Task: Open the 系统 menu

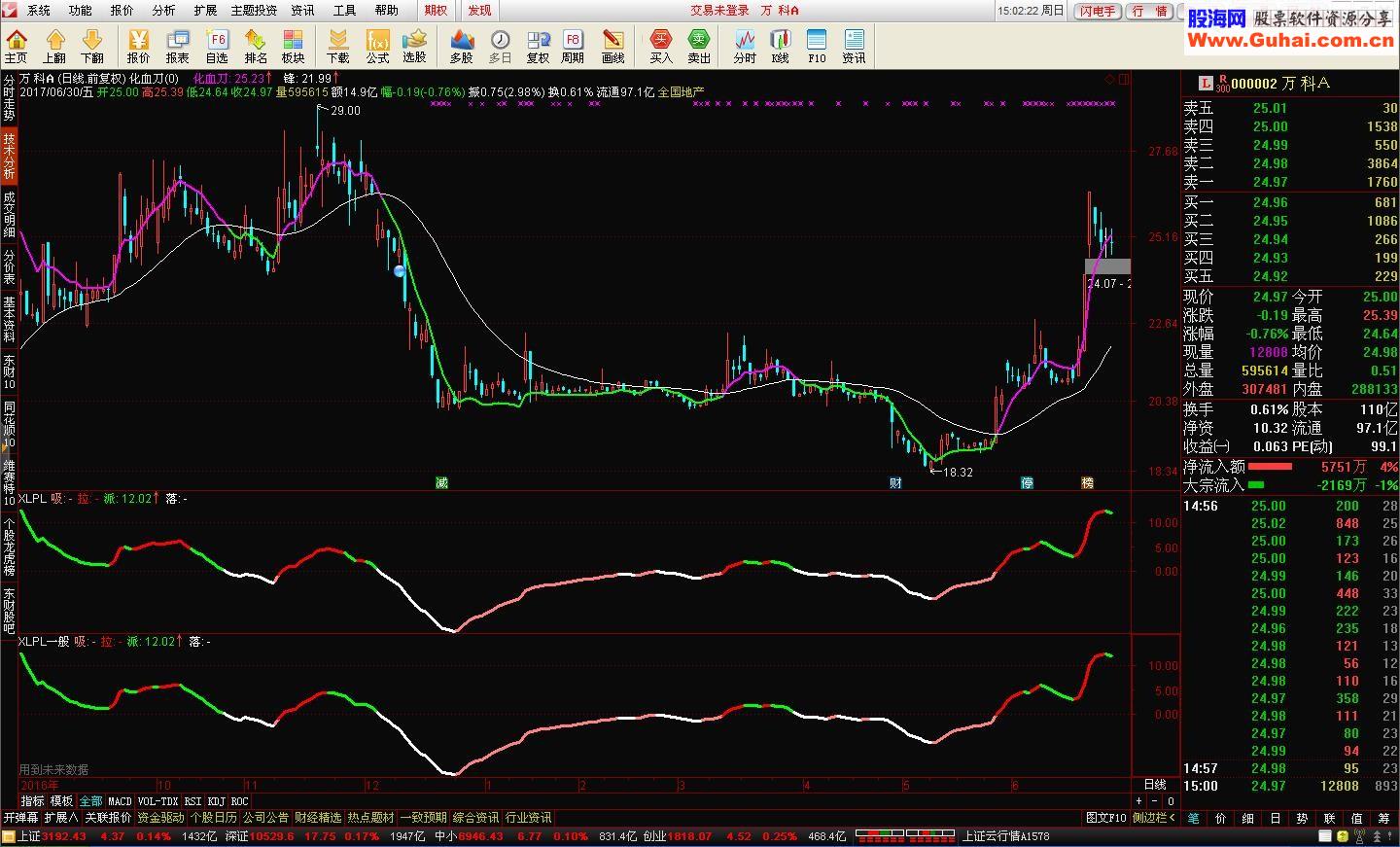Action: 38,10
